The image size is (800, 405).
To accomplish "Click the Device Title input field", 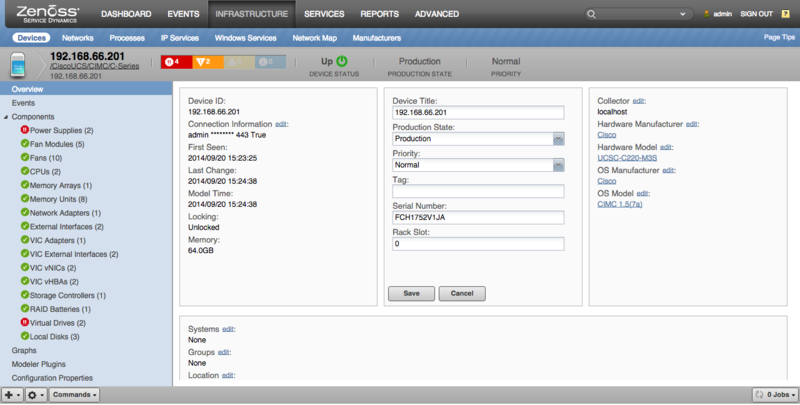I will [478, 113].
